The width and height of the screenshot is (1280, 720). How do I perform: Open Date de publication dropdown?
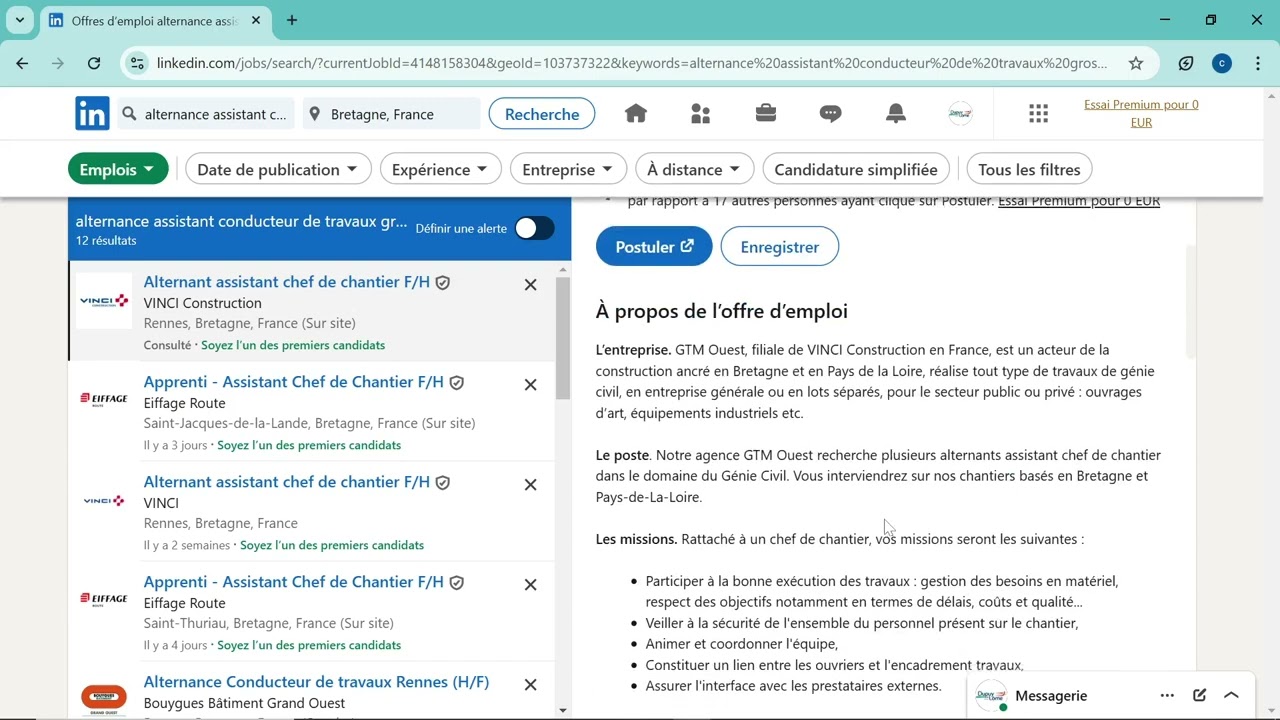click(x=278, y=169)
